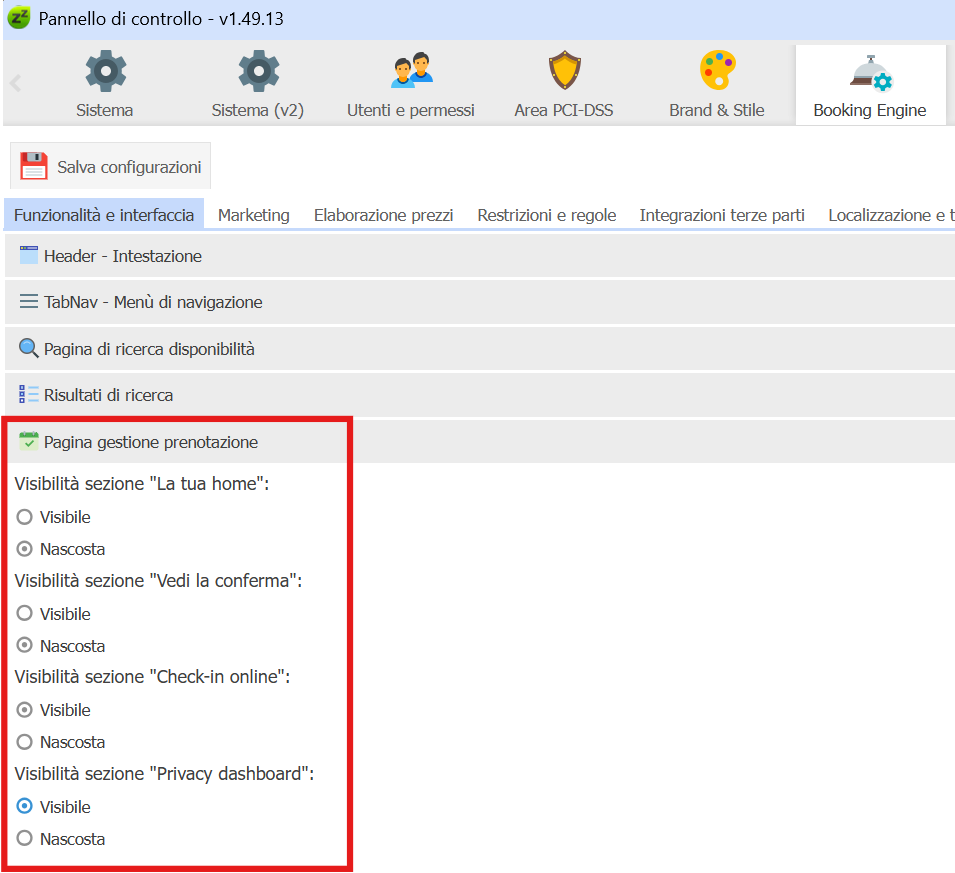The height and width of the screenshot is (873, 955).
Task: Set "Vedi la conferma" section to Visibile
Action: click(x=25, y=614)
